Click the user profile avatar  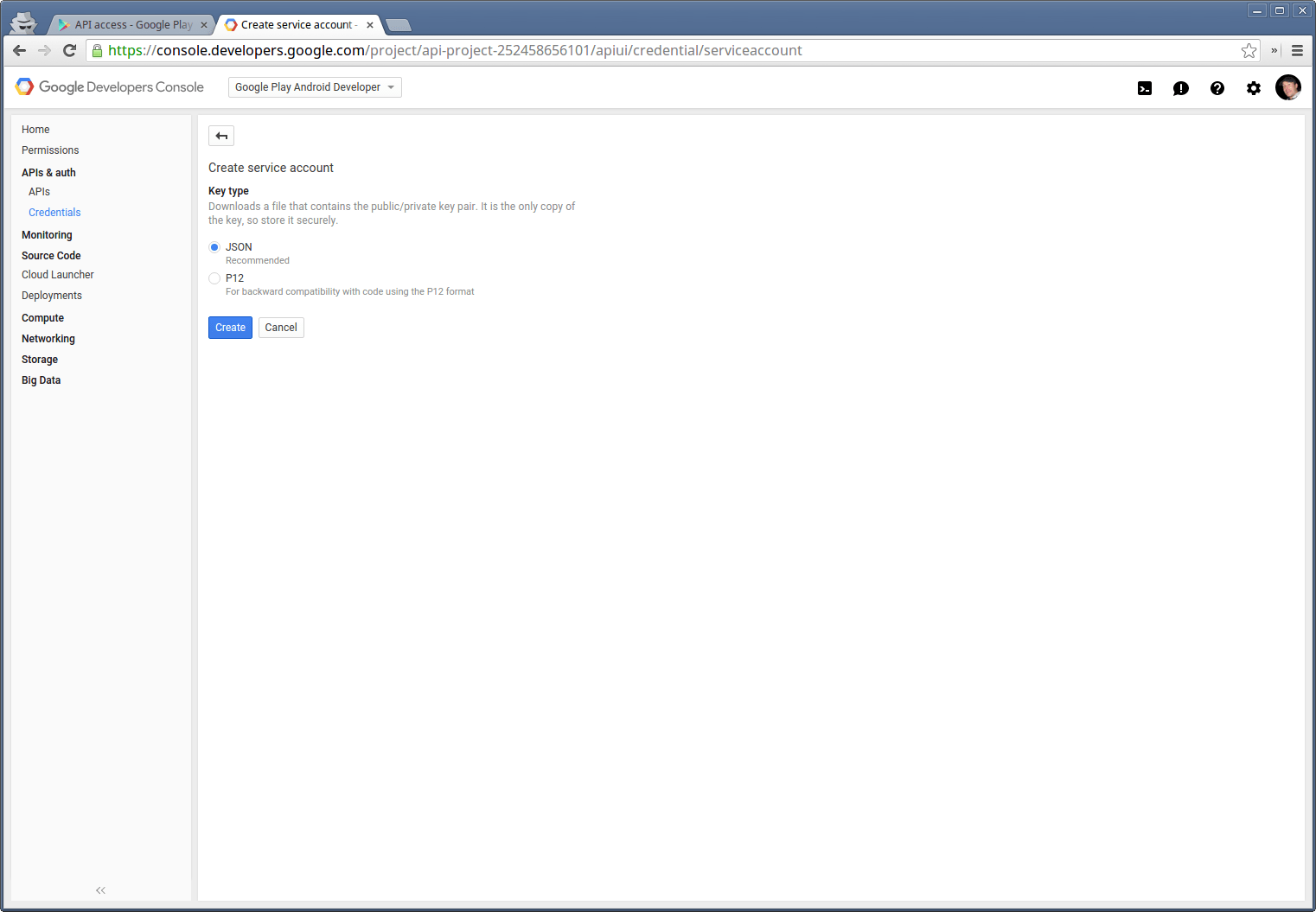[1287, 87]
